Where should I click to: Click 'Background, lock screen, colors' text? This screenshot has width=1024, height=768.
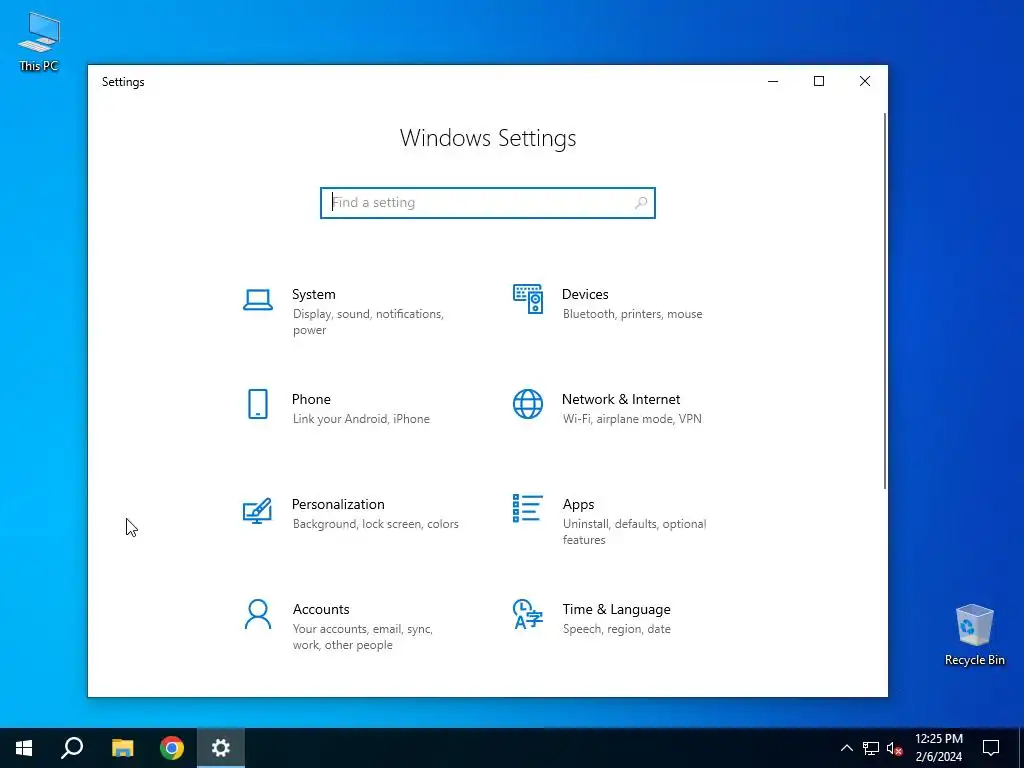click(x=376, y=524)
